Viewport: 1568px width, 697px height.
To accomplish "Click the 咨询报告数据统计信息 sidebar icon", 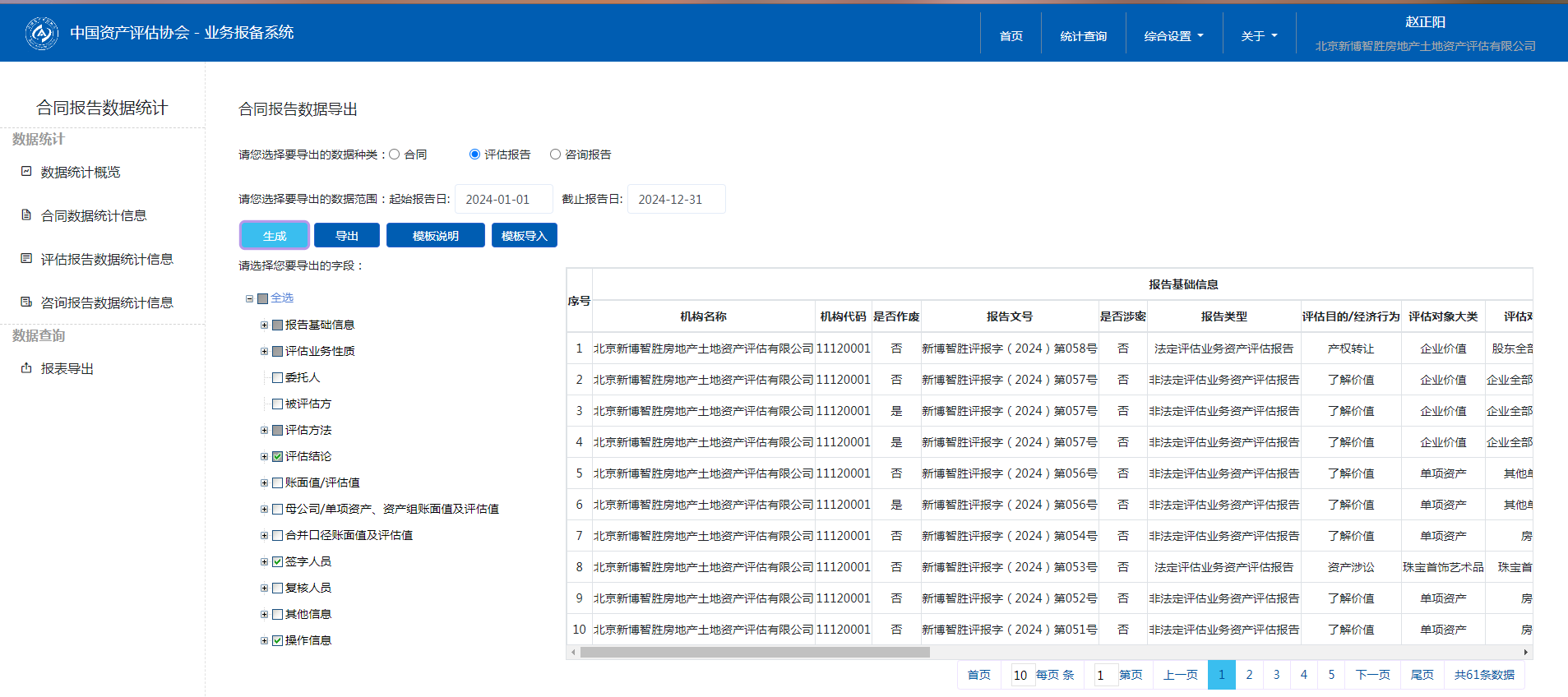I will (26, 302).
